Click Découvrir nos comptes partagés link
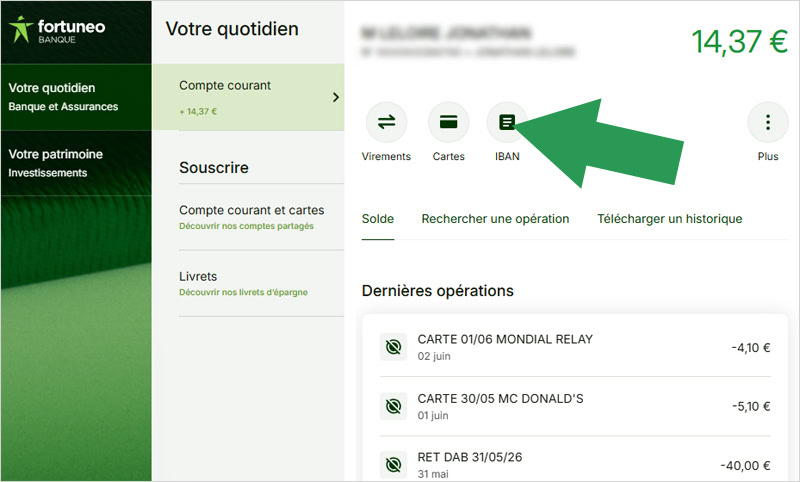Screen dimensions: 800x482 point(246,226)
